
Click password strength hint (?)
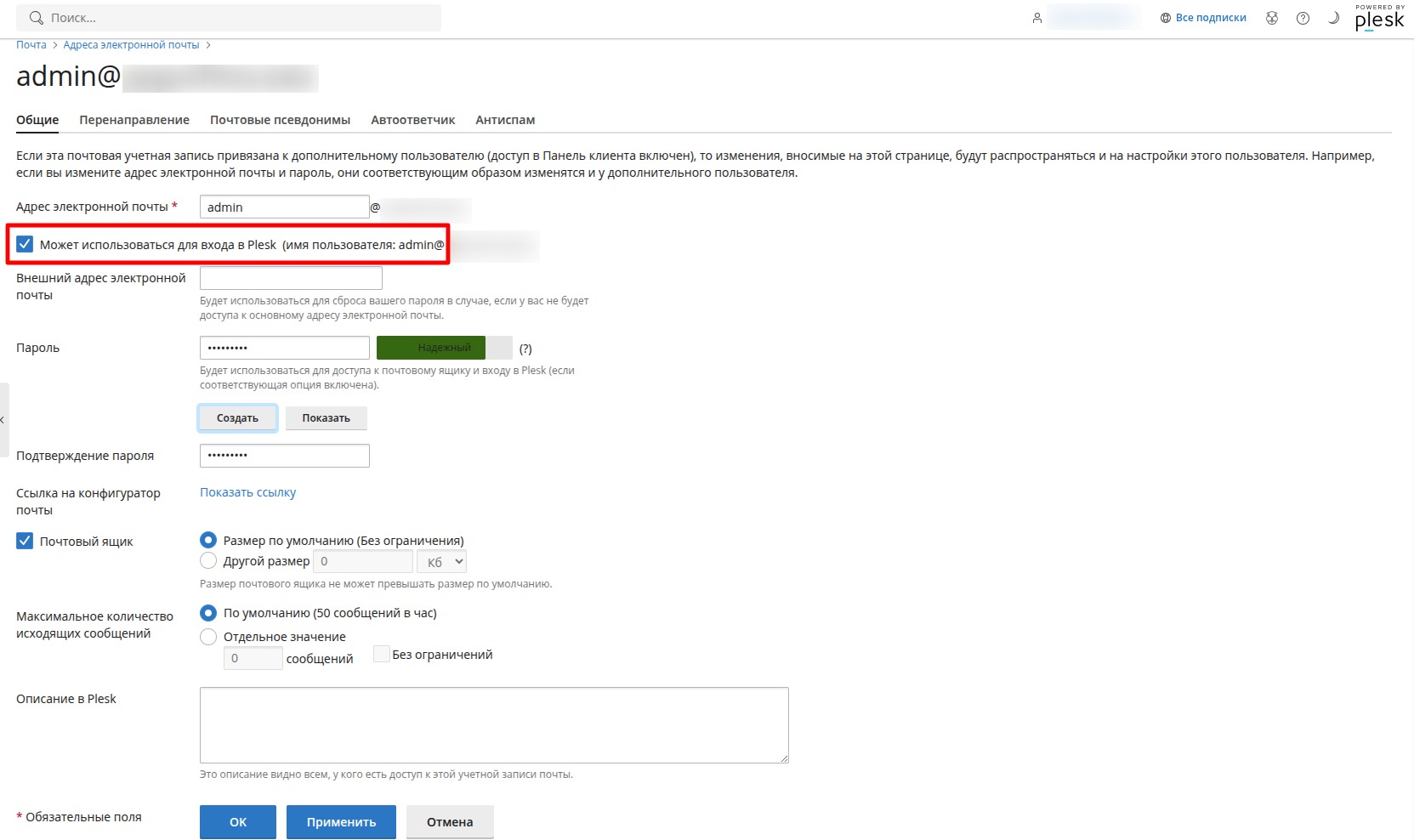(x=525, y=349)
